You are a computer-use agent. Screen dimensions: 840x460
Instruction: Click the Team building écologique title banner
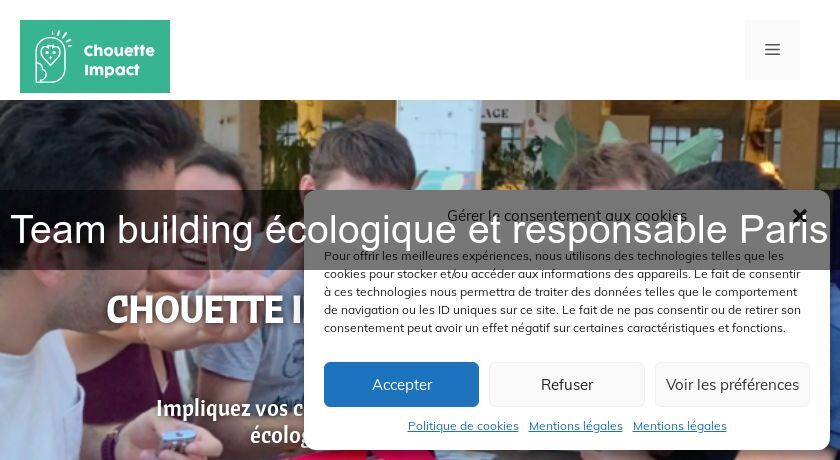pos(419,230)
